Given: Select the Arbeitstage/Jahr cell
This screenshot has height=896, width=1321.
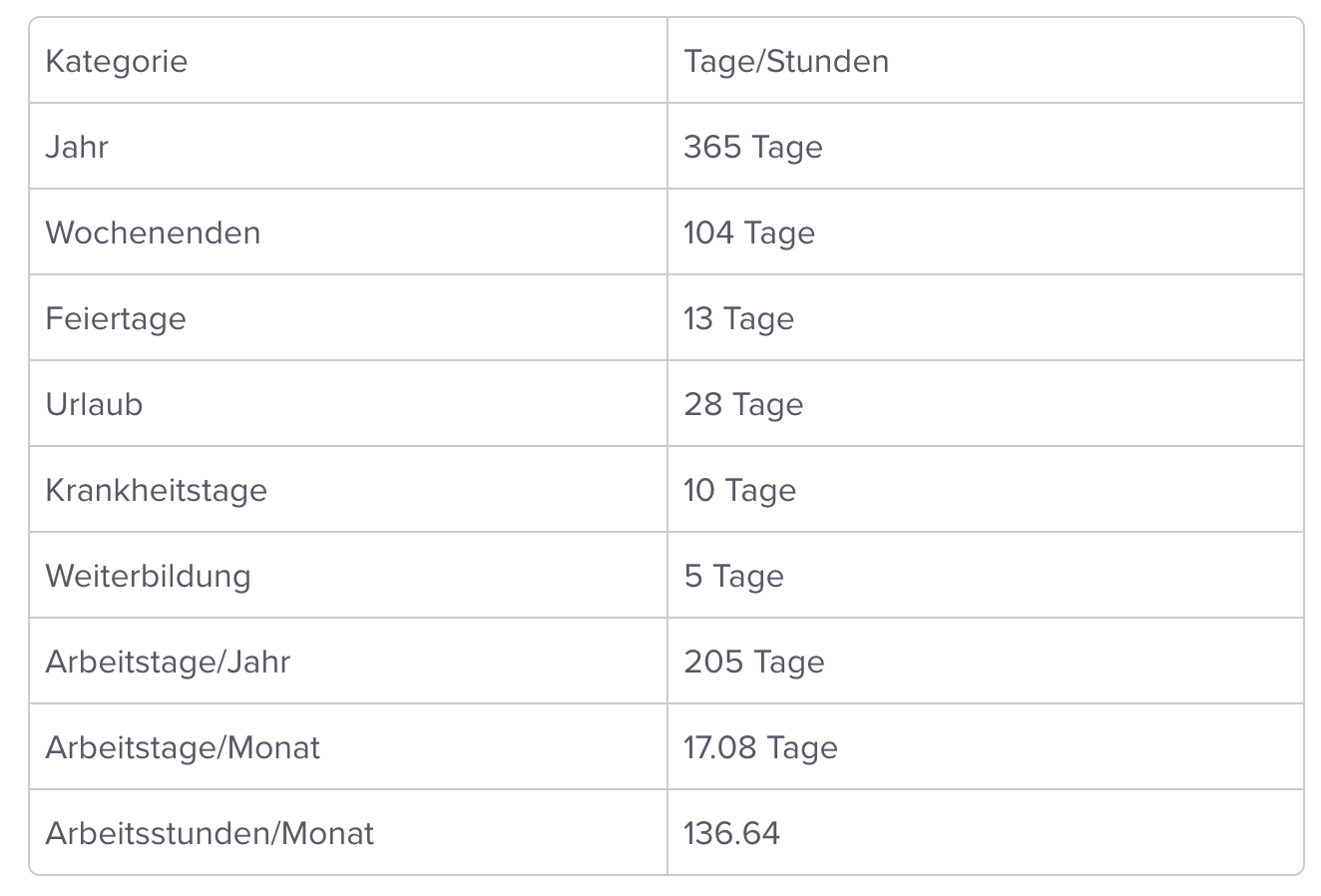Looking at the screenshot, I should (168, 662).
